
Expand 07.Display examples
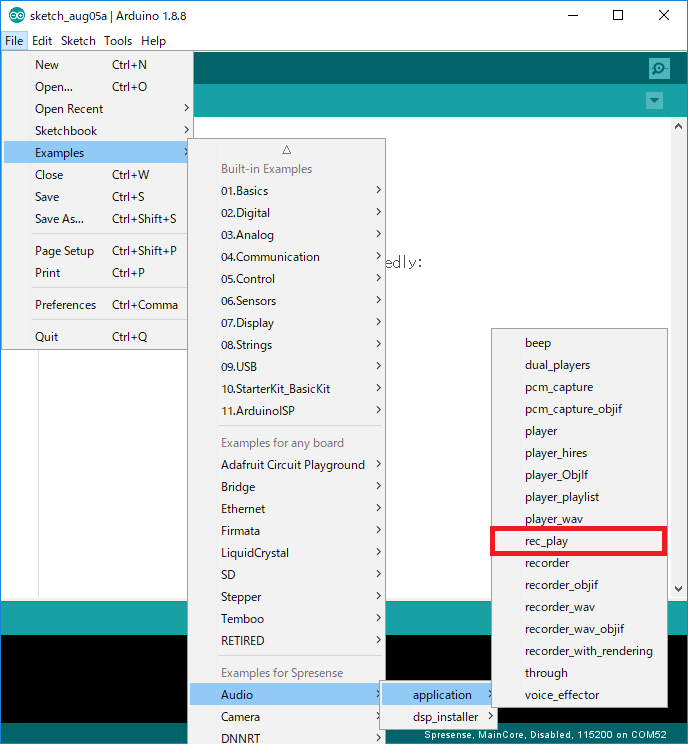pos(287,323)
